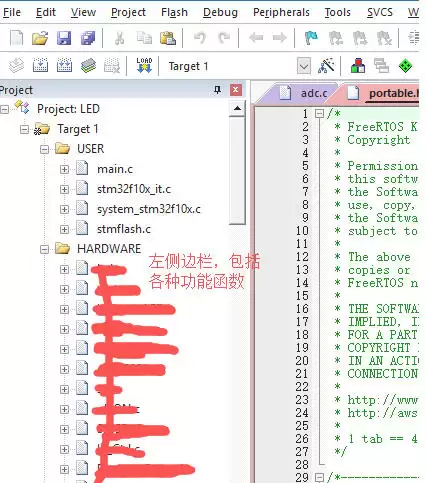Image resolution: width=426 pixels, height=483 pixels.
Task: Expand the system_stm32f10x.c node
Action: pyautogui.click(x=64, y=209)
